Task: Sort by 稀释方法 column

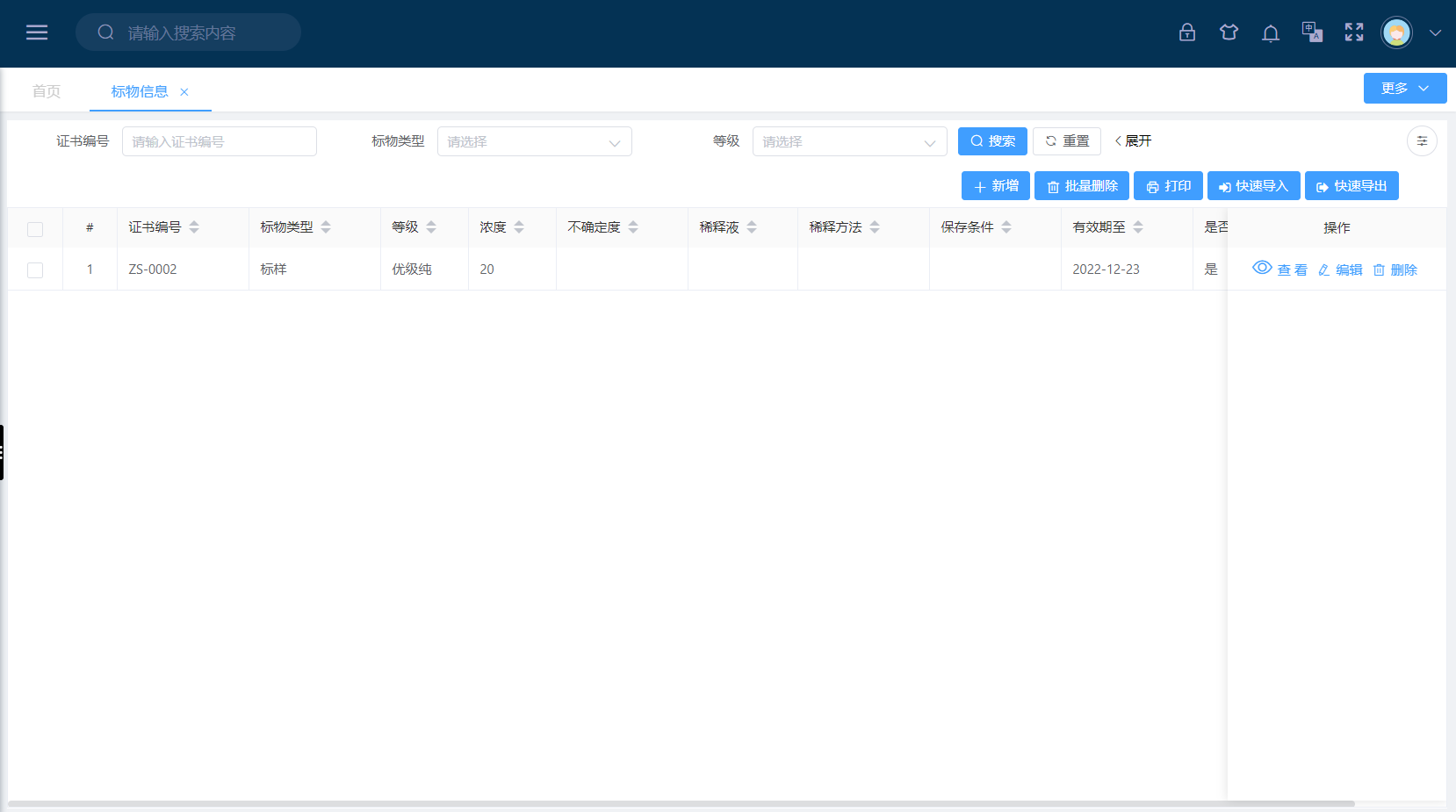Action: [875, 227]
